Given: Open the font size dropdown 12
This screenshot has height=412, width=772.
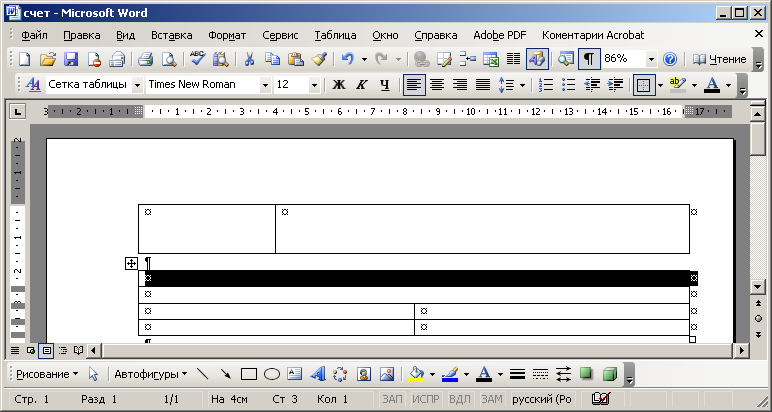Looking at the screenshot, I should (x=314, y=85).
